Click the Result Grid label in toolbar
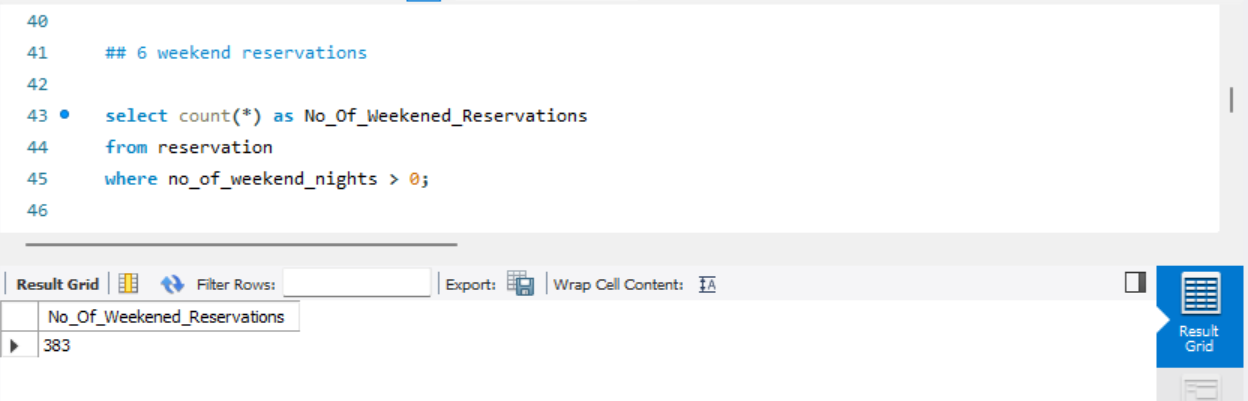Image resolution: width=1248 pixels, height=401 pixels. (x=58, y=284)
